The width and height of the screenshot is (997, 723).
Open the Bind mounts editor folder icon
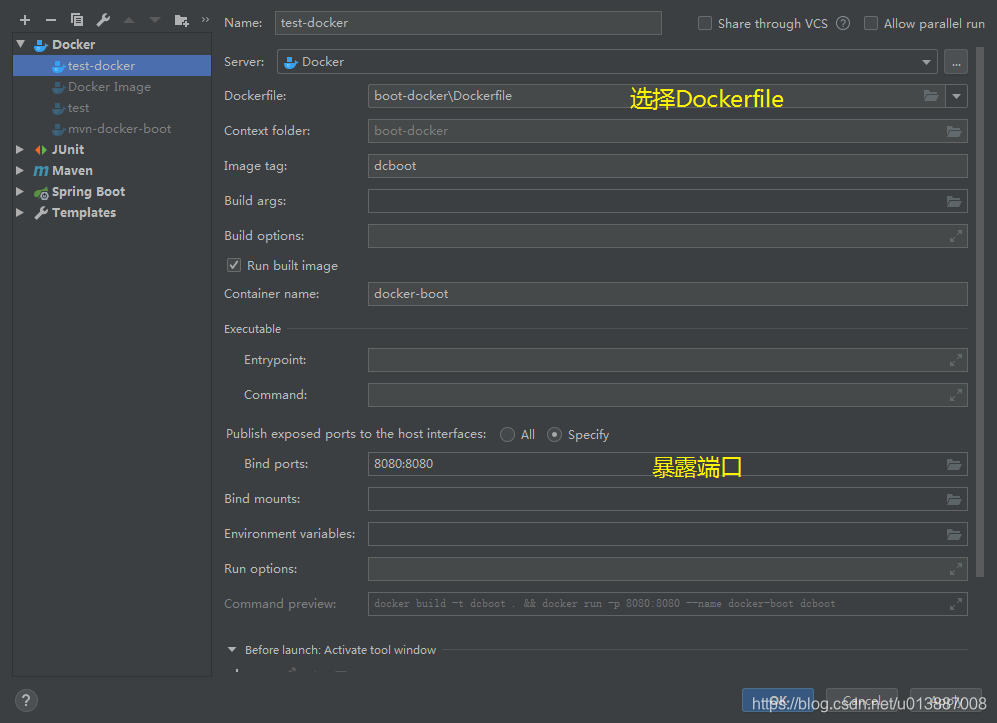(x=954, y=499)
